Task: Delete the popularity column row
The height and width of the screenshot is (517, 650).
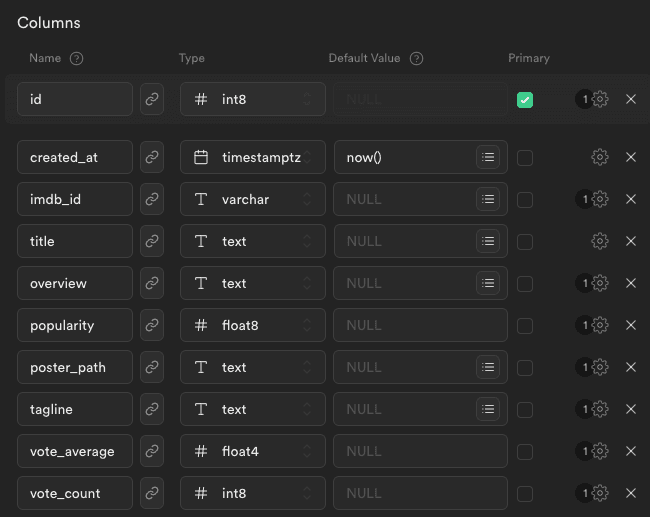Action: pyautogui.click(x=631, y=325)
